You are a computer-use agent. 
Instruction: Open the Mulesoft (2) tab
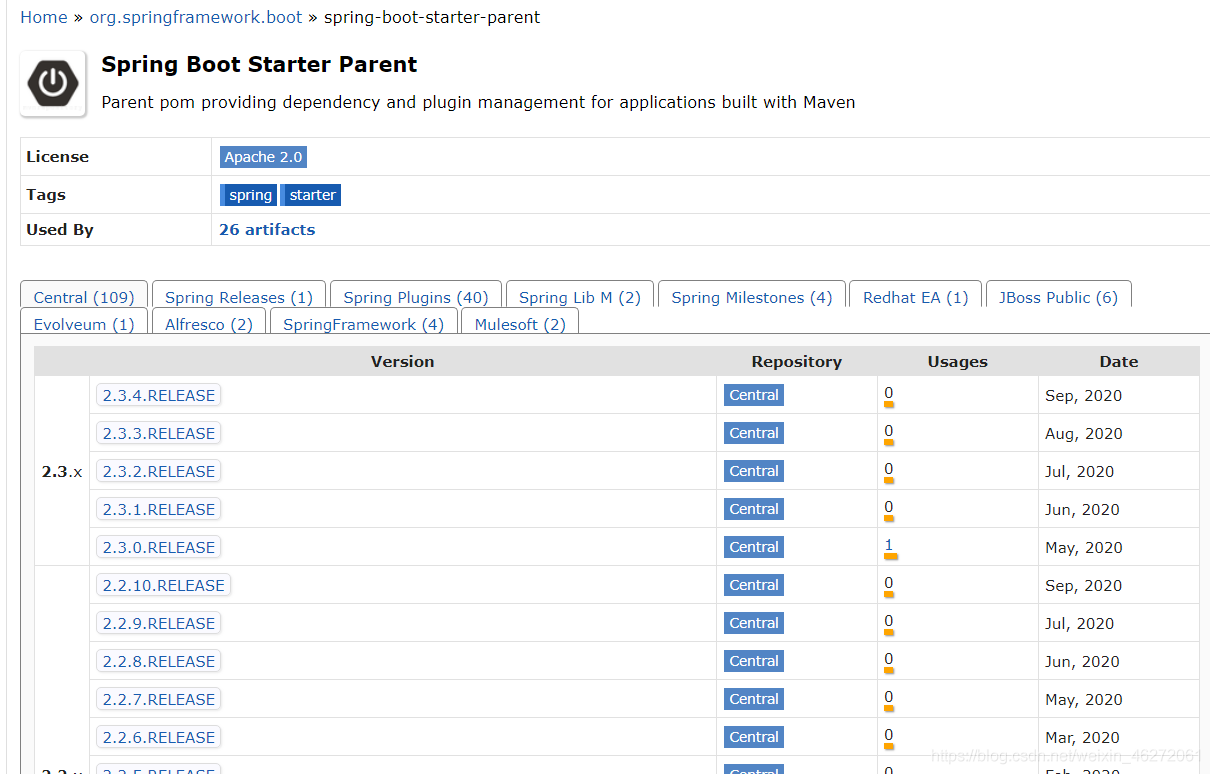[x=520, y=324]
